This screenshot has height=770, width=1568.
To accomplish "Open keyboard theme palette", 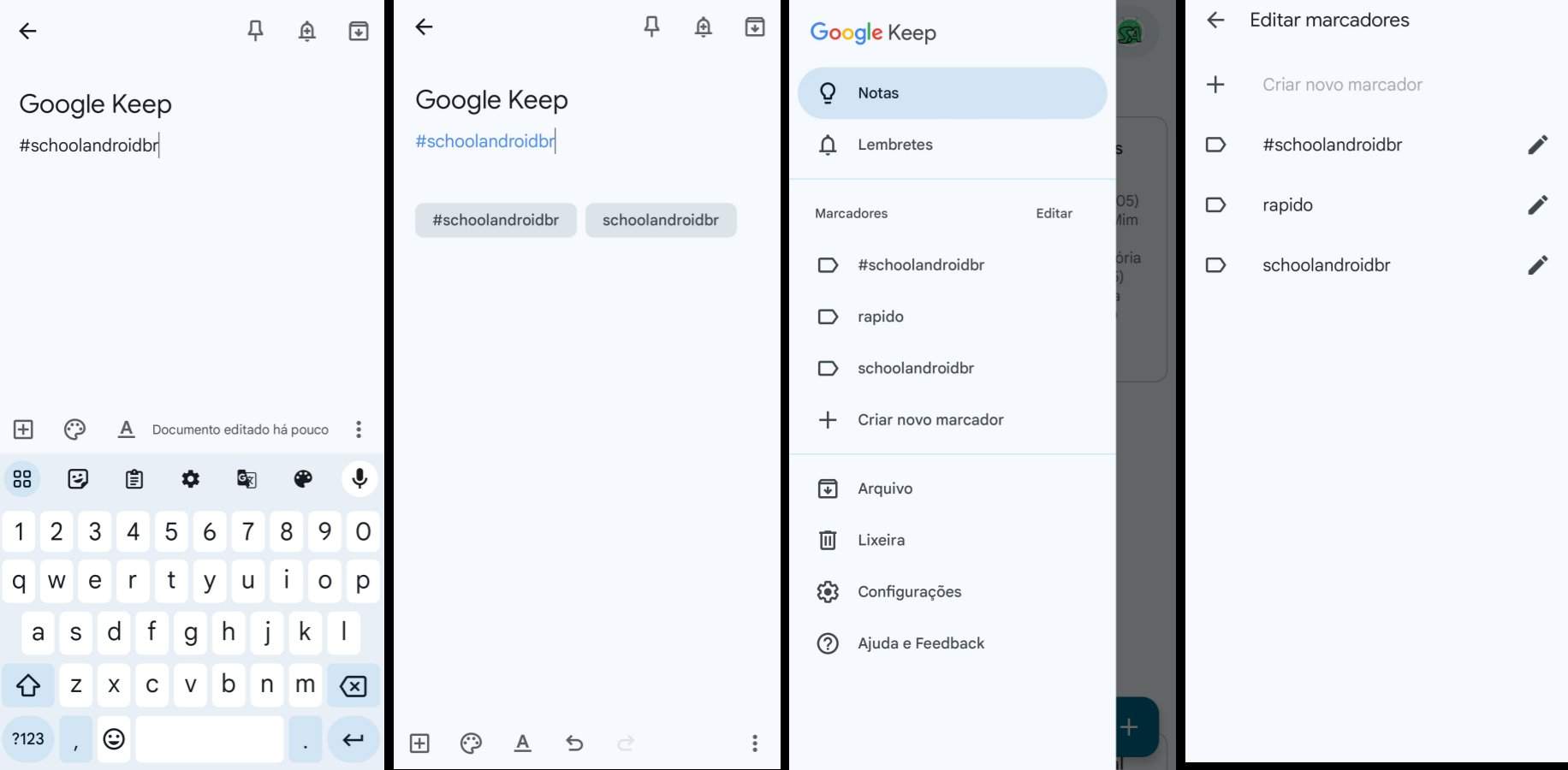I will tap(303, 479).
